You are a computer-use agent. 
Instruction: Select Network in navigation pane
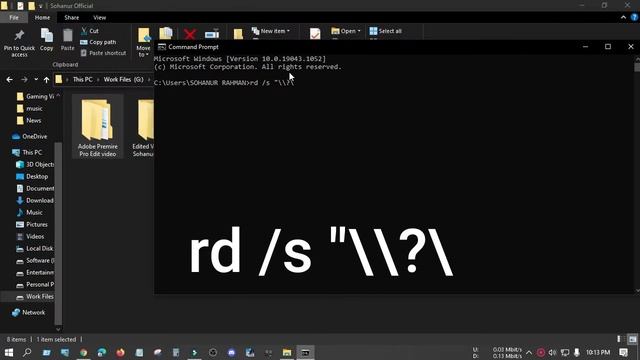pyautogui.click(x=33, y=313)
